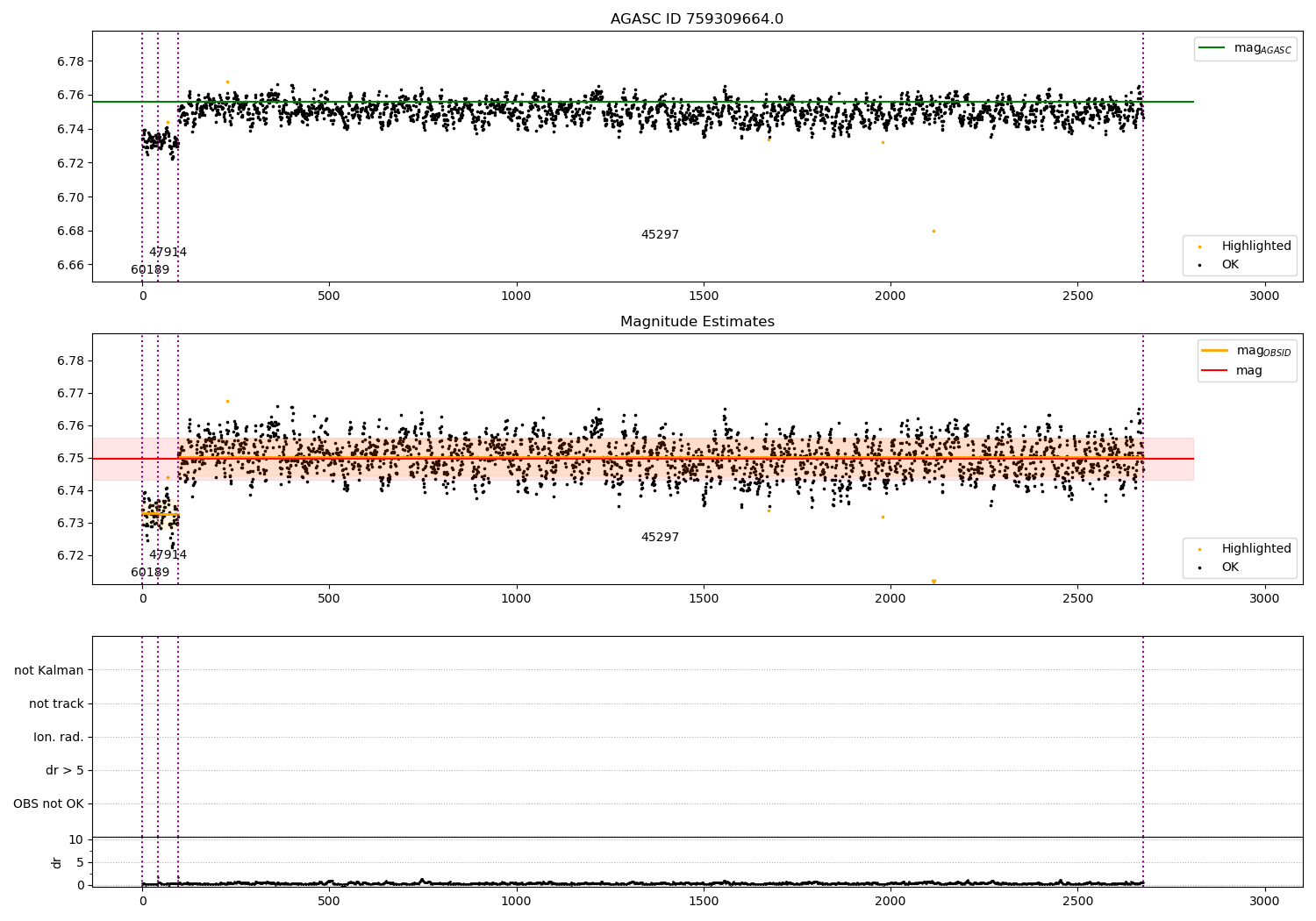
Task: Click the 'dr > 5' axis label
Action: pyautogui.click(x=65, y=770)
